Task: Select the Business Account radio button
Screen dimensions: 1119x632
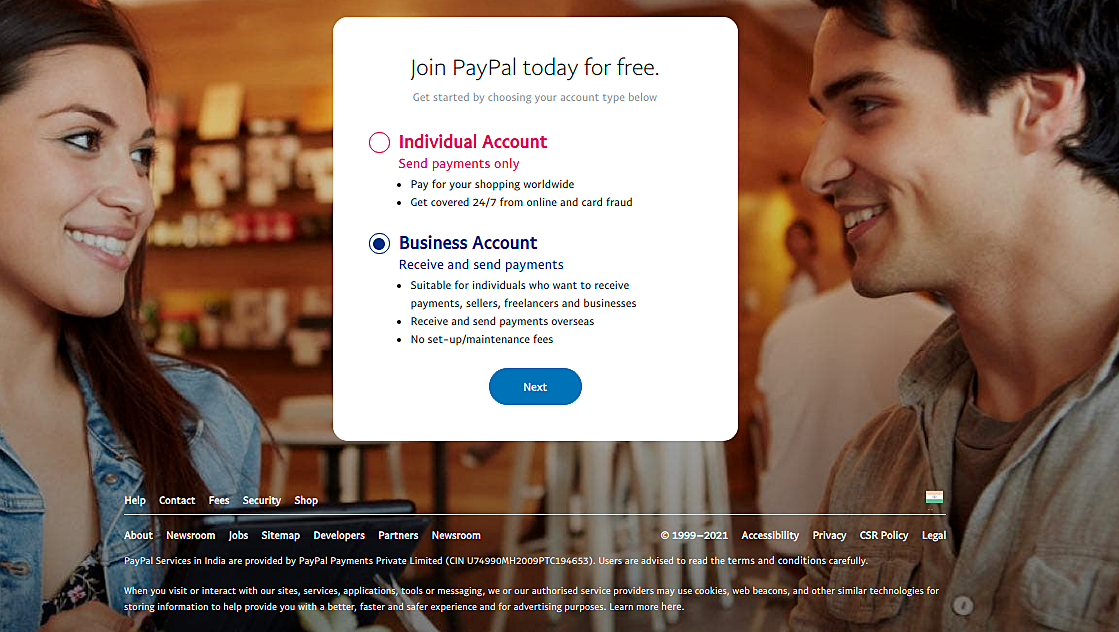Action: [x=379, y=244]
